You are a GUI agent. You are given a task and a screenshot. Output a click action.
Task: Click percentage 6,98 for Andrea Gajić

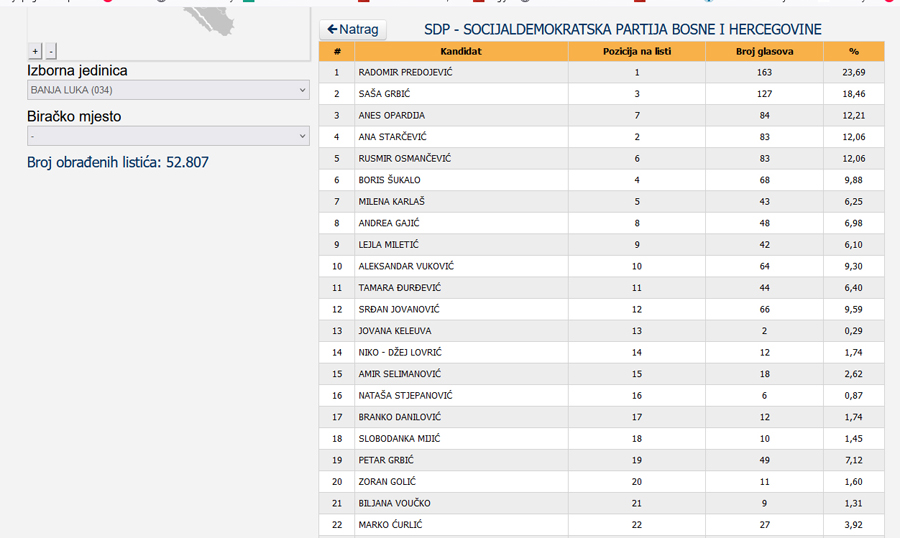tap(854, 223)
